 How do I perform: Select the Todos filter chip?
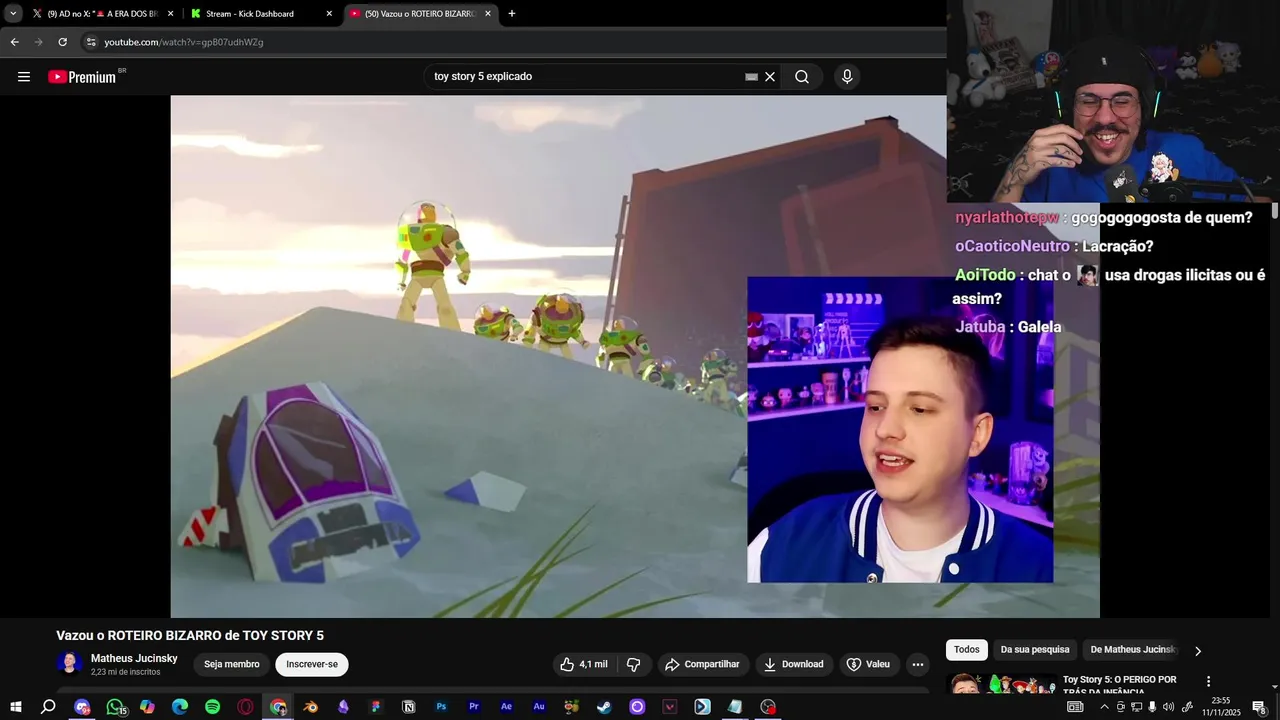pos(967,650)
